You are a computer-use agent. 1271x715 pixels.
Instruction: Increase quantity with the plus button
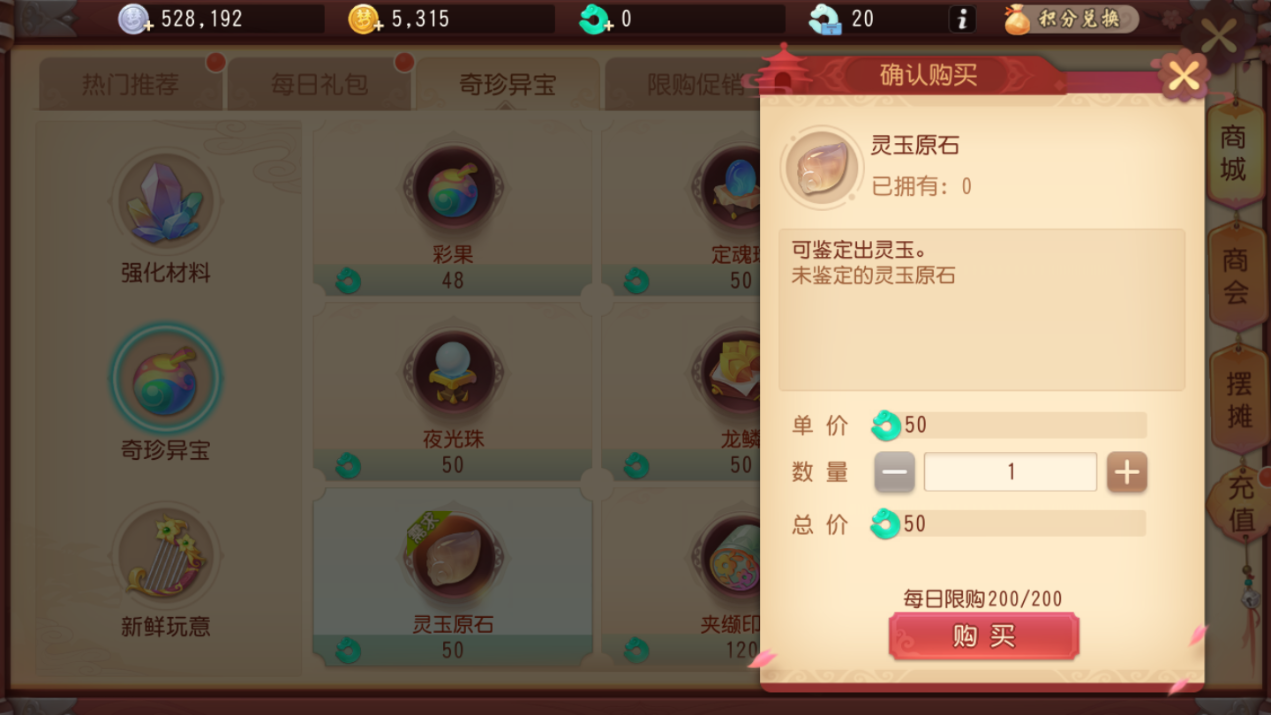pos(1127,472)
